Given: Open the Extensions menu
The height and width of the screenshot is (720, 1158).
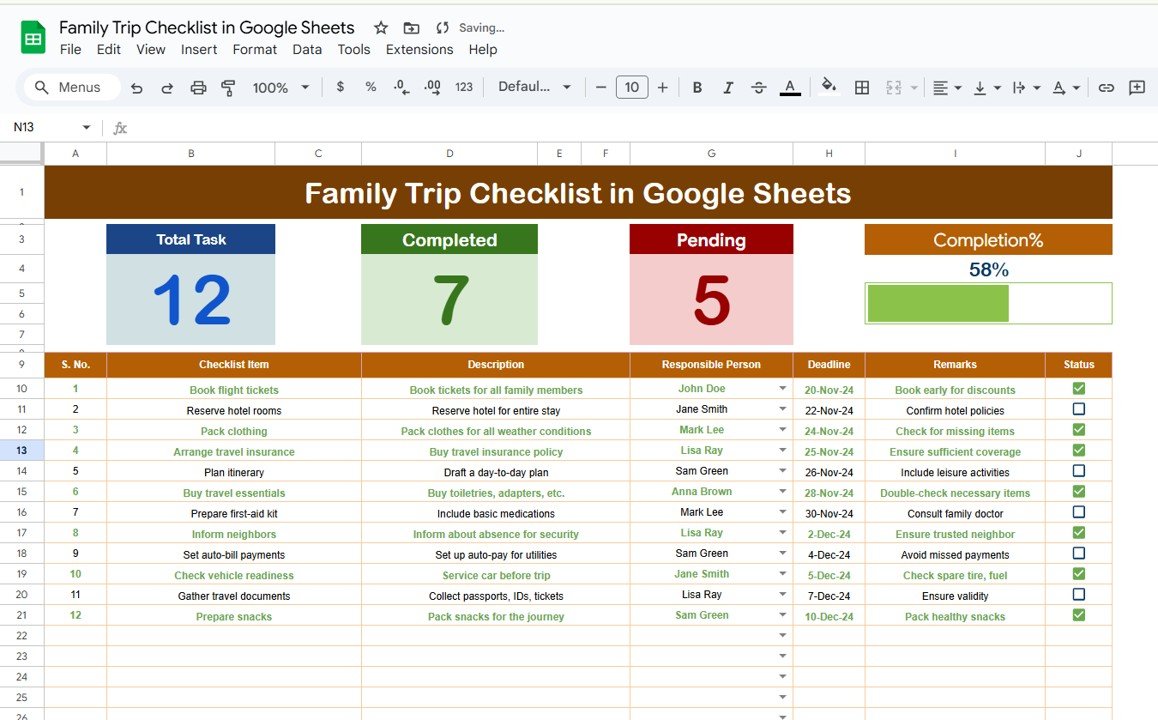Looking at the screenshot, I should tap(419, 49).
